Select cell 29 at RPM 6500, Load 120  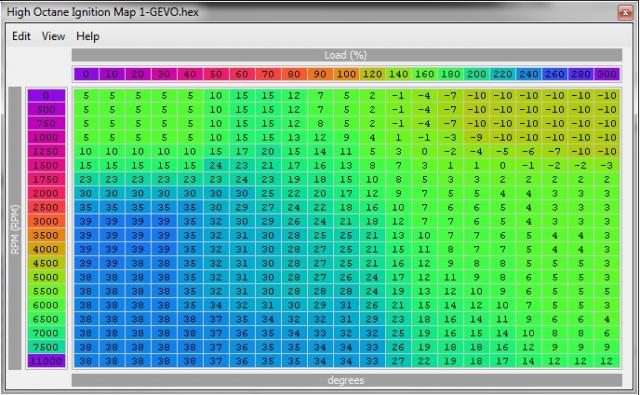click(372, 319)
